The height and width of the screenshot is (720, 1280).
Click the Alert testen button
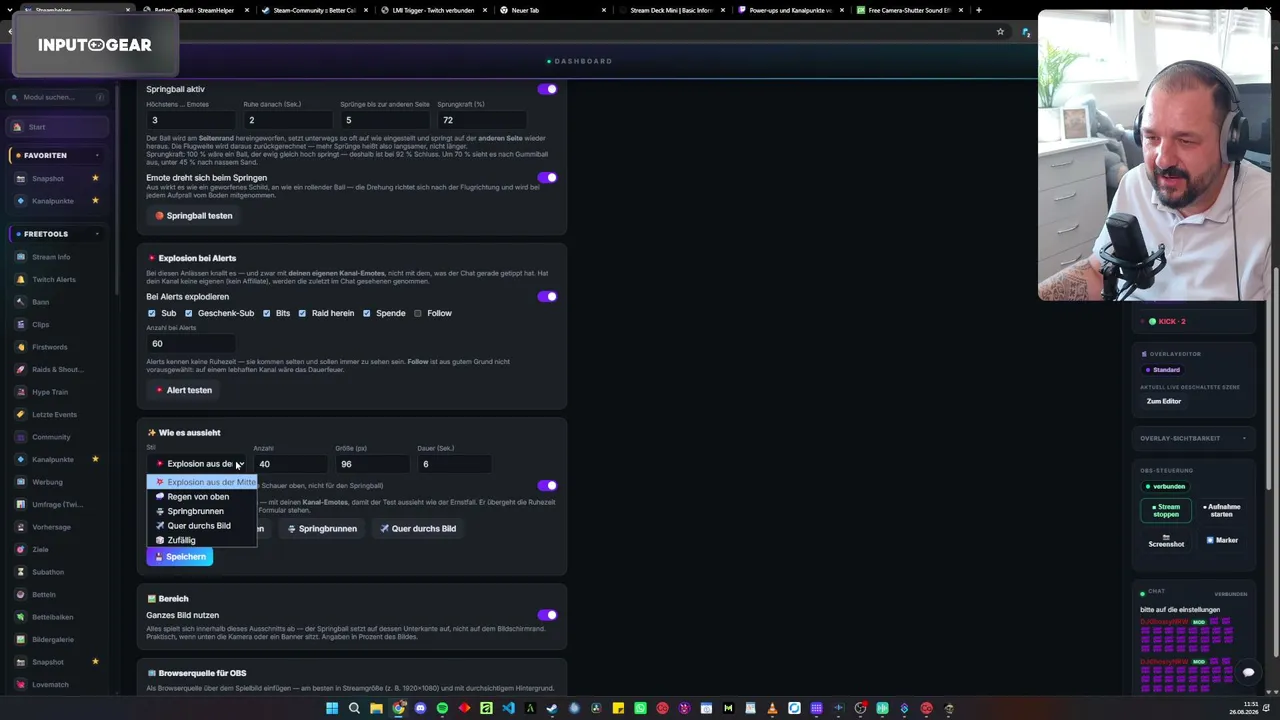point(184,390)
